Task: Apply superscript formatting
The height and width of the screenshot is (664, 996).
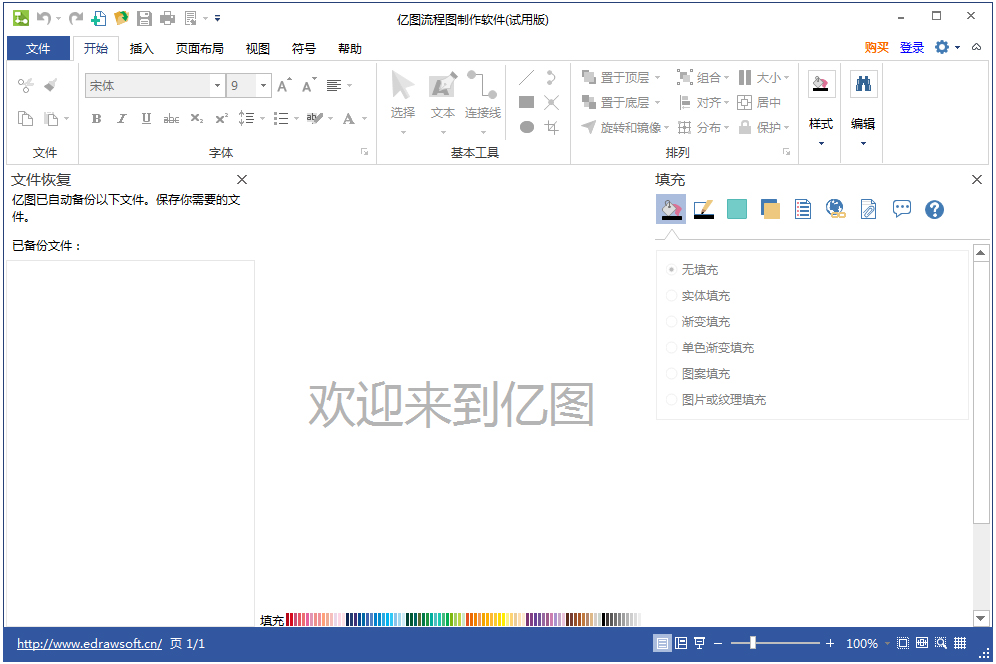Action: pos(221,119)
